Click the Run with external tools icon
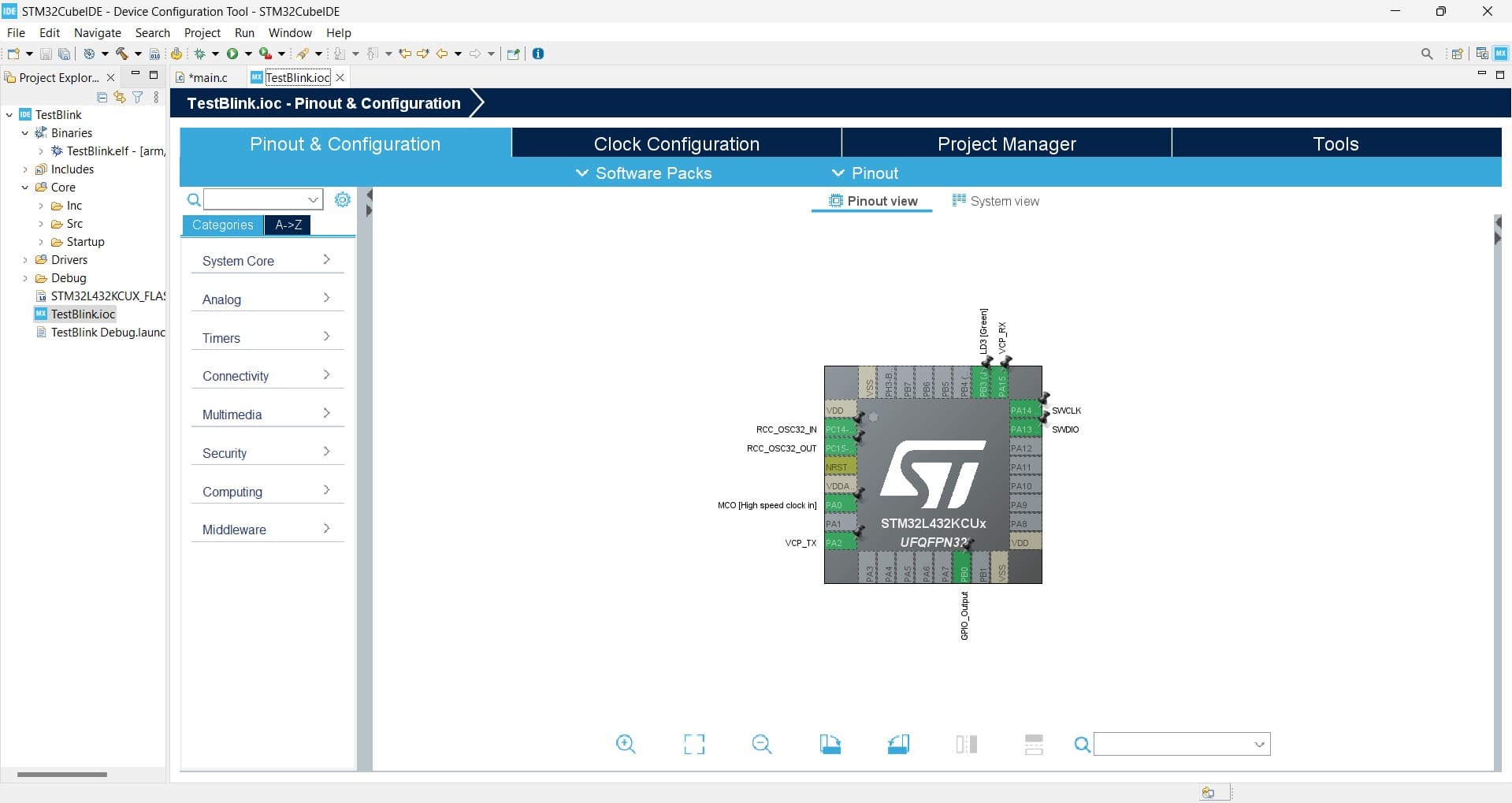This screenshot has height=803, width=1512. [266, 54]
